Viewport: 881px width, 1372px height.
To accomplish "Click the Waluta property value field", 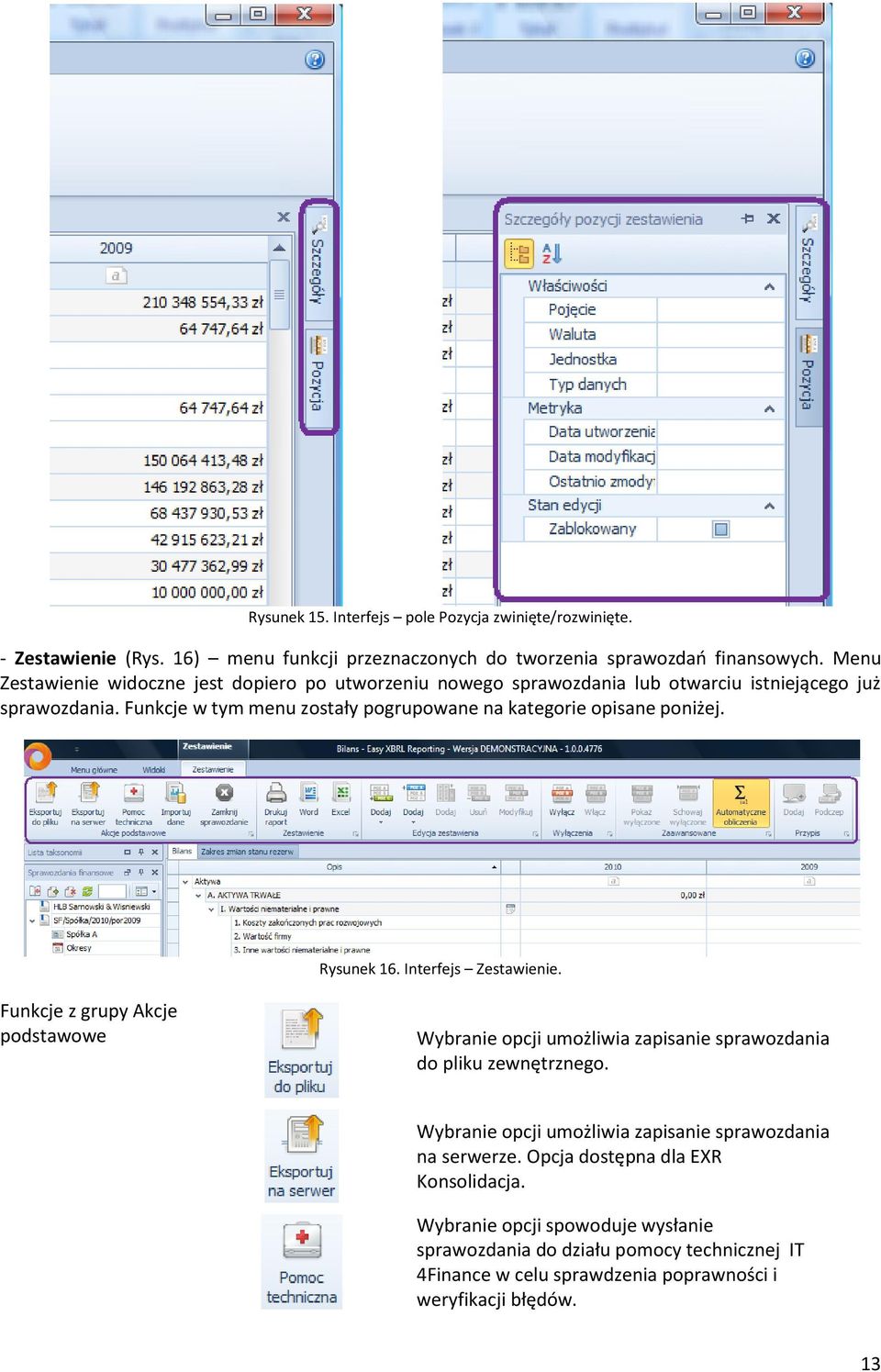I will tap(720, 335).
